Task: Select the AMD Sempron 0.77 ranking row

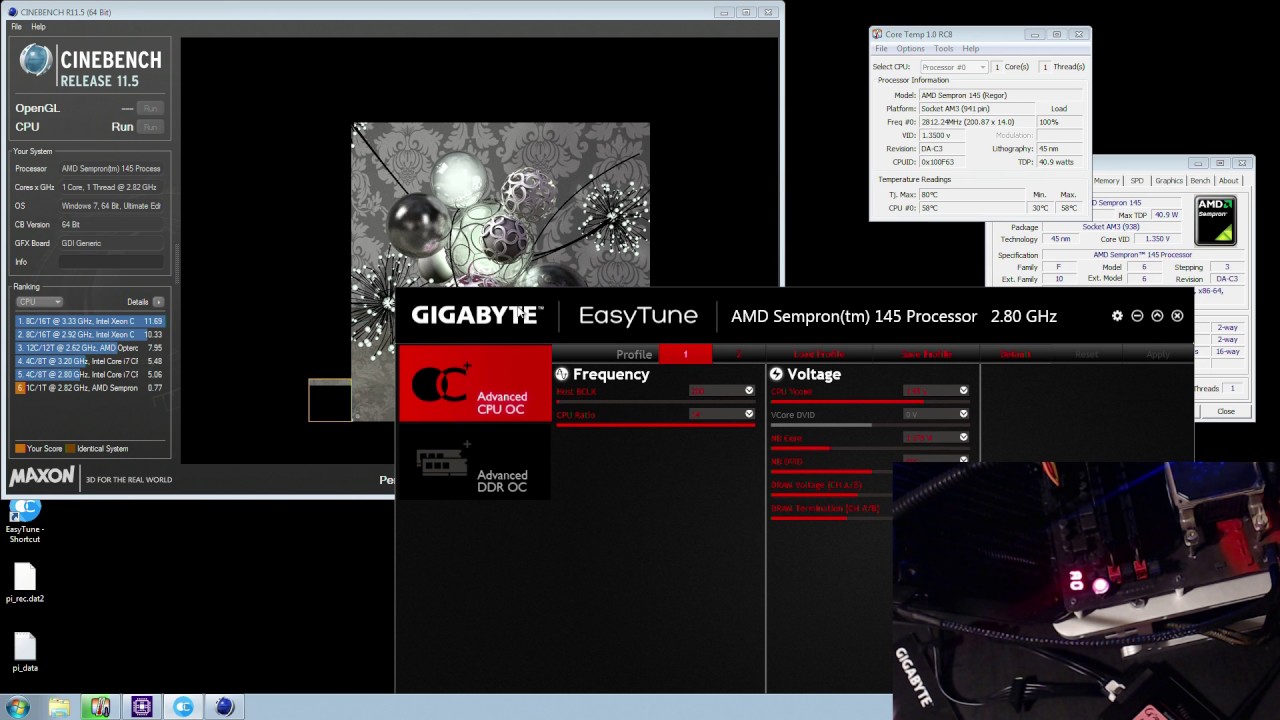Action: click(90, 388)
